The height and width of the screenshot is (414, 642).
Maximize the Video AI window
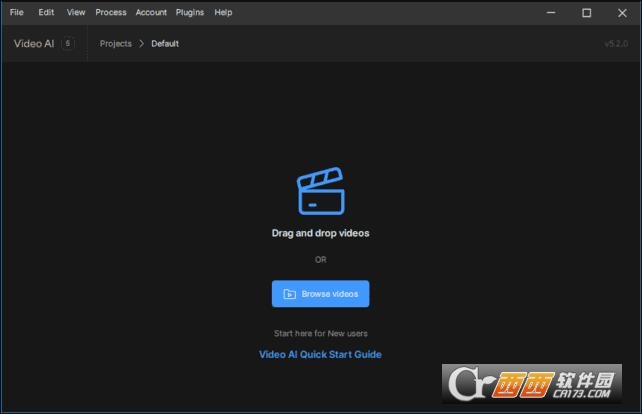[586, 13]
